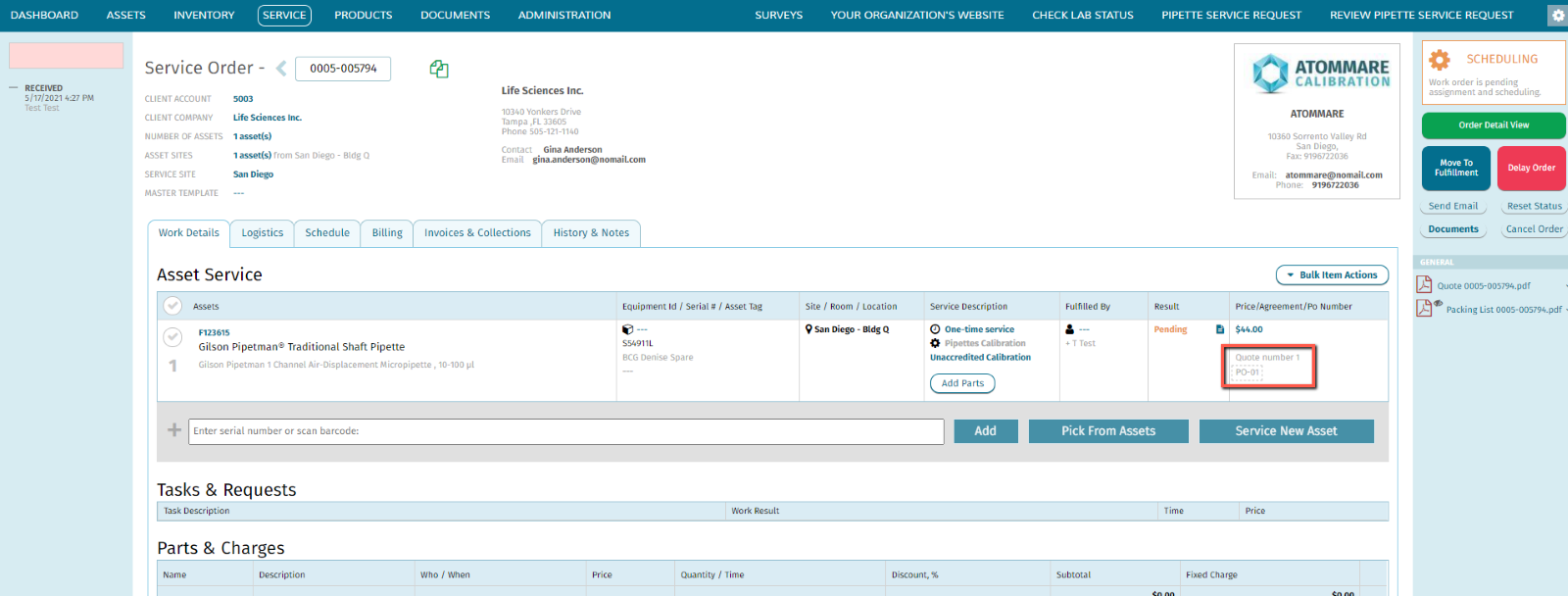Open asset F123615 link
Image resolution: width=1568 pixels, height=596 pixels.
214,333
